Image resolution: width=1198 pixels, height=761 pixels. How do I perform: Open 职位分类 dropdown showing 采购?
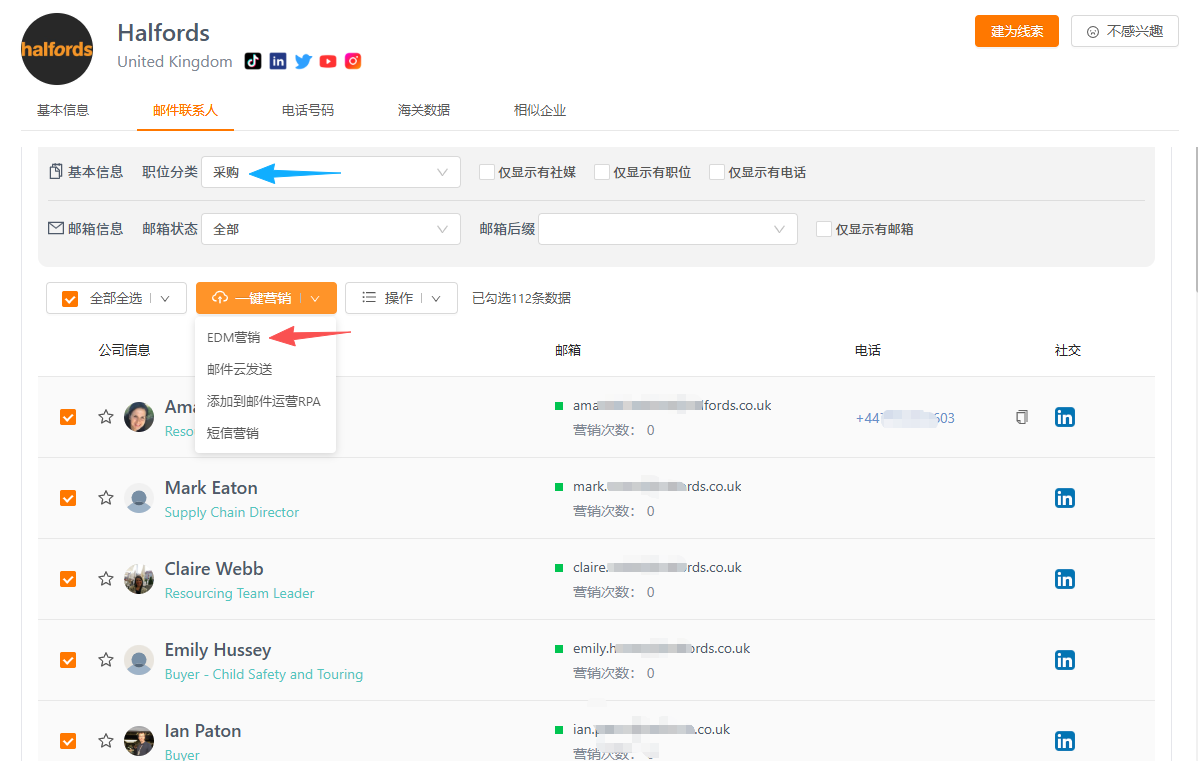[331, 172]
